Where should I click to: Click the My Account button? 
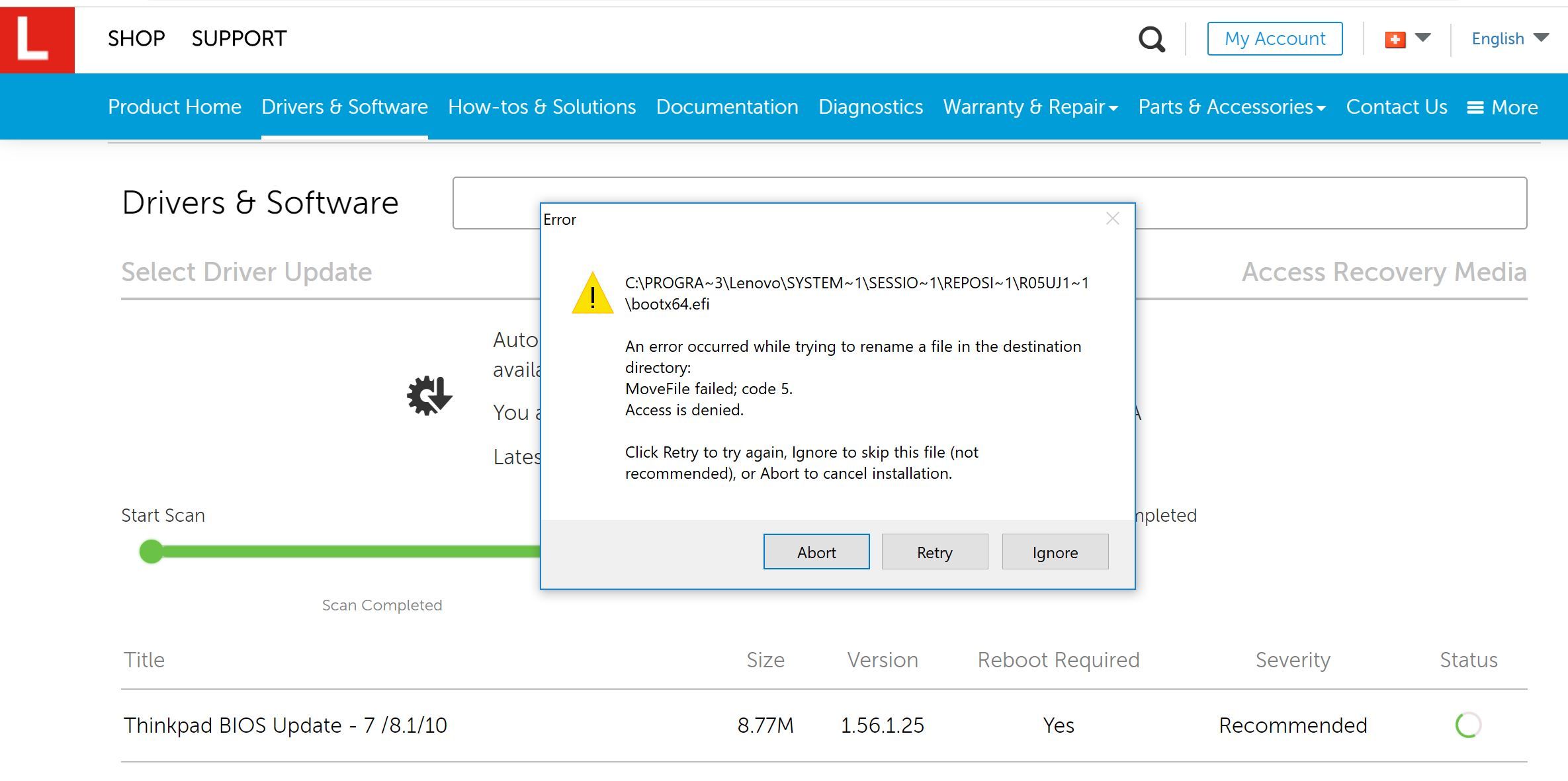click(x=1274, y=38)
